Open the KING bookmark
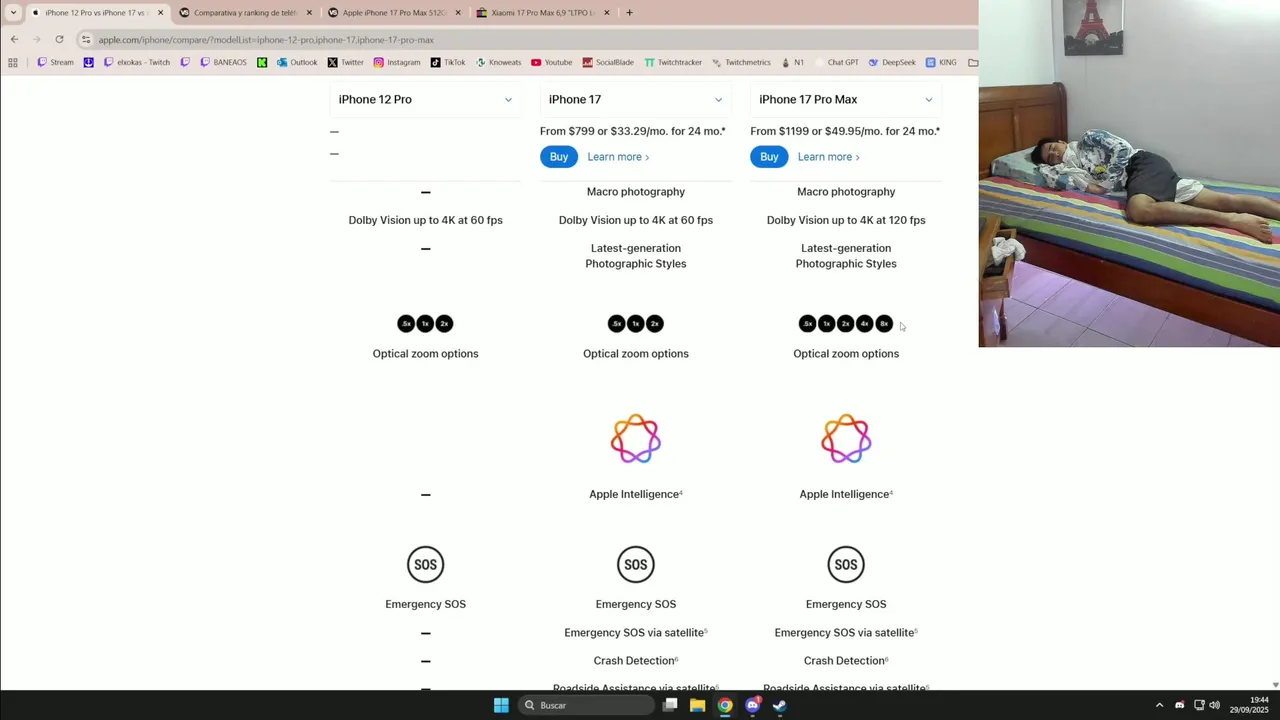Screen dimensions: 1280x720 [x=941, y=62]
